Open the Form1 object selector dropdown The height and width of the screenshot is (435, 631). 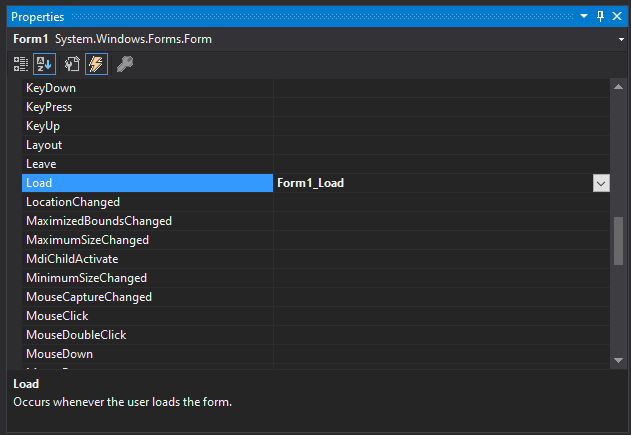click(620, 39)
